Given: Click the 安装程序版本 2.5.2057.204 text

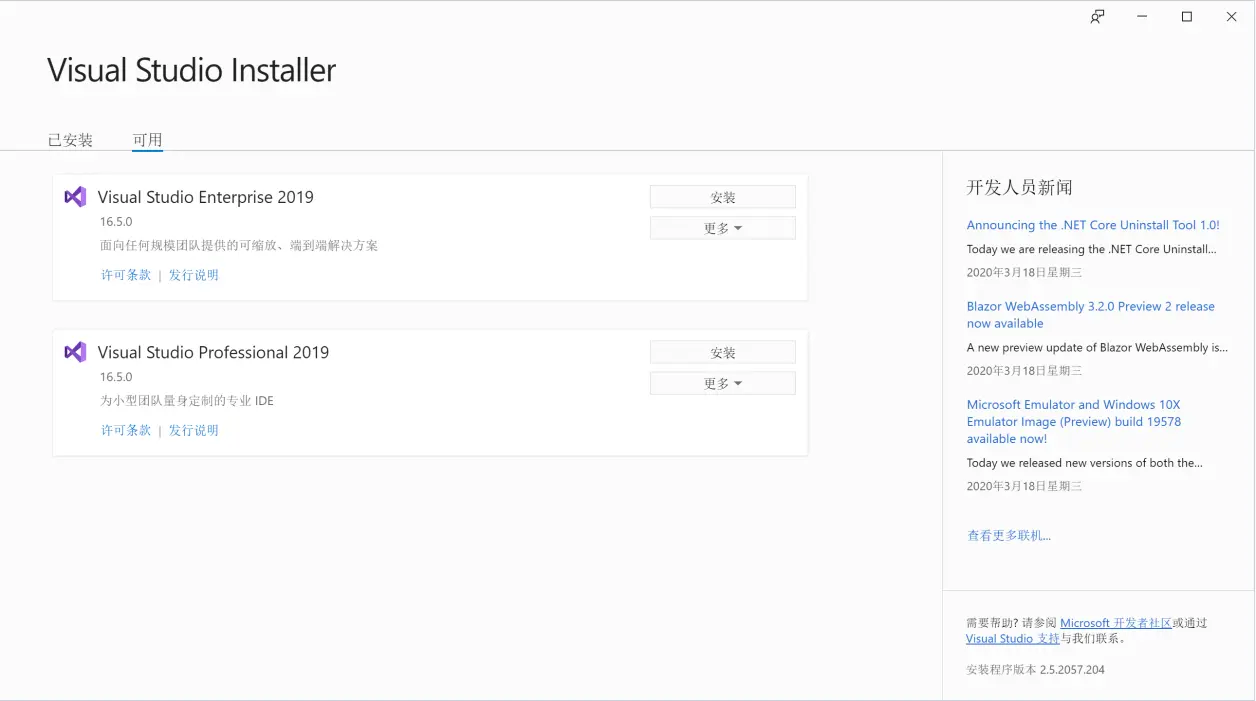Looking at the screenshot, I should pyautogui.click(x=1035, y=669).
